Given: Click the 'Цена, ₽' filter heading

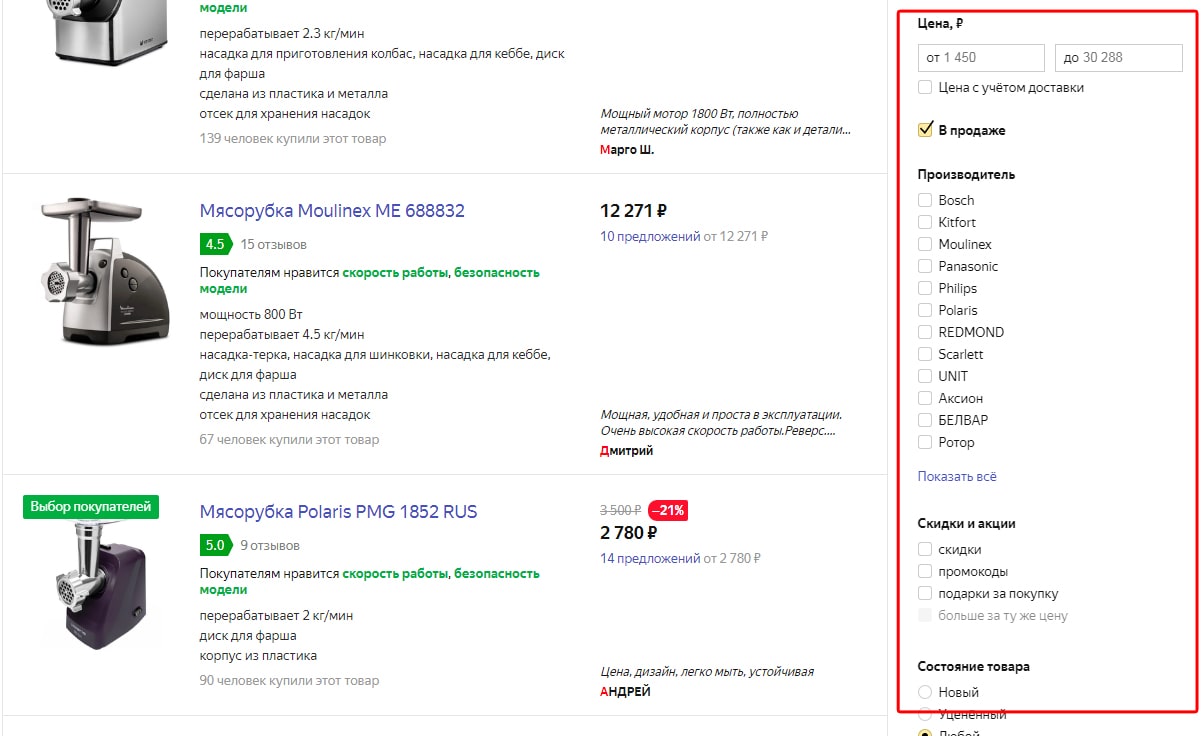Looking at the screenshot, I should coord(941,23).
